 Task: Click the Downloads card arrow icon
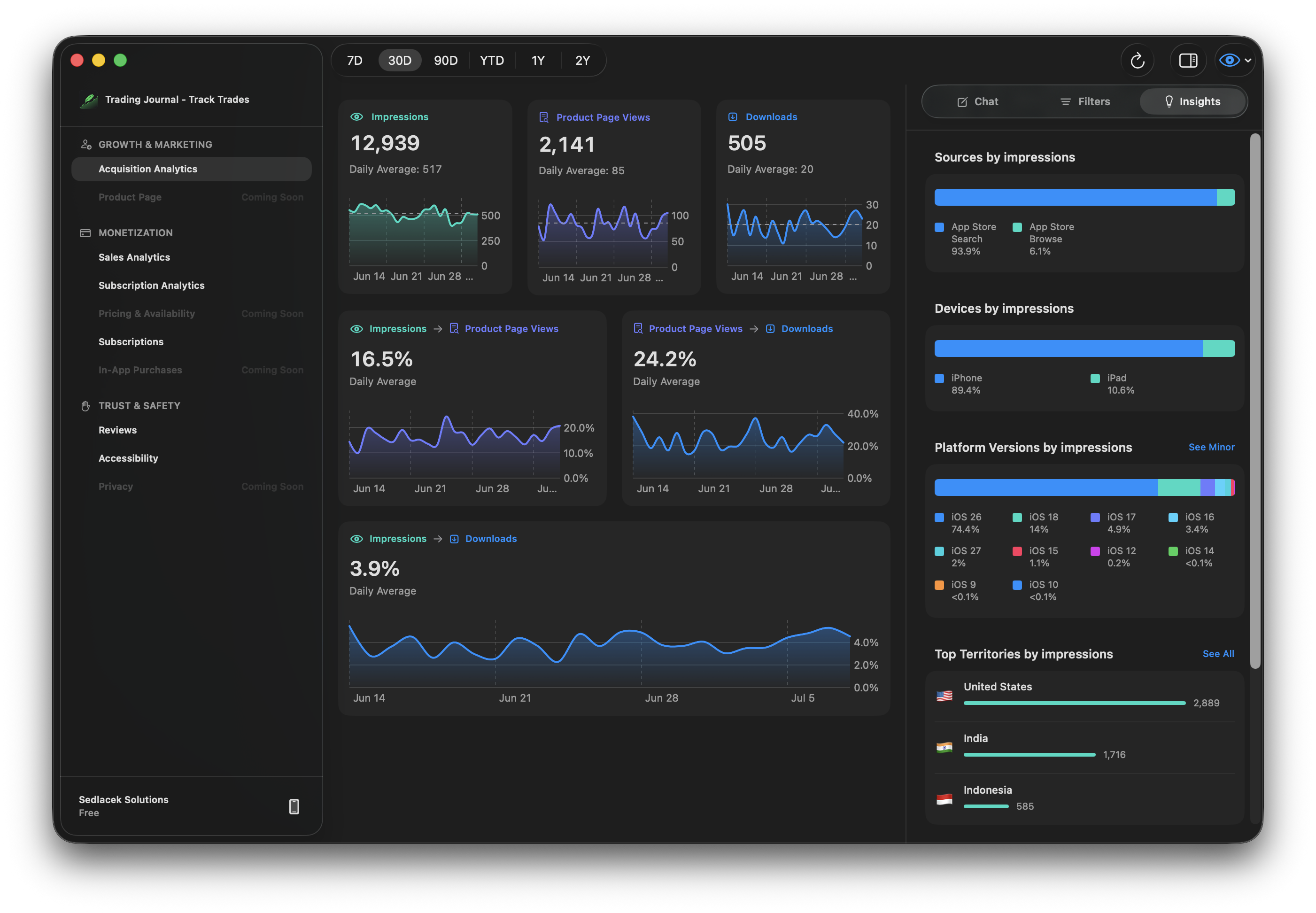pyautogui.click(x=733, y=116)
